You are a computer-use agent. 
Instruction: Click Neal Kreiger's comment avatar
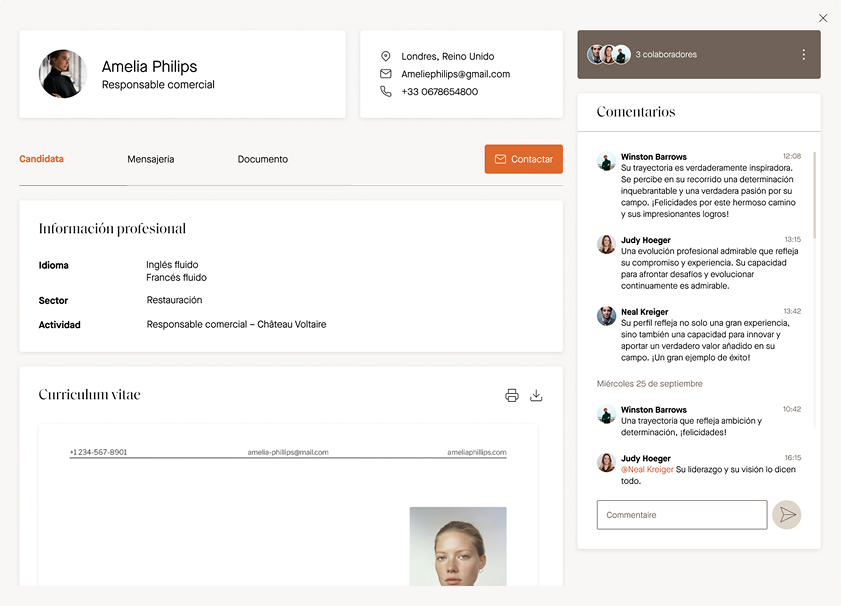coord(606,316)
